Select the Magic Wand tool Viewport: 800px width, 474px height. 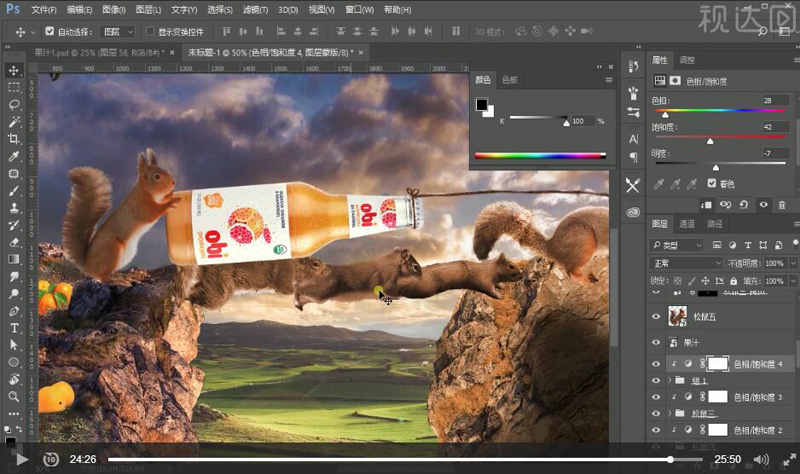(x=14, y=122)
